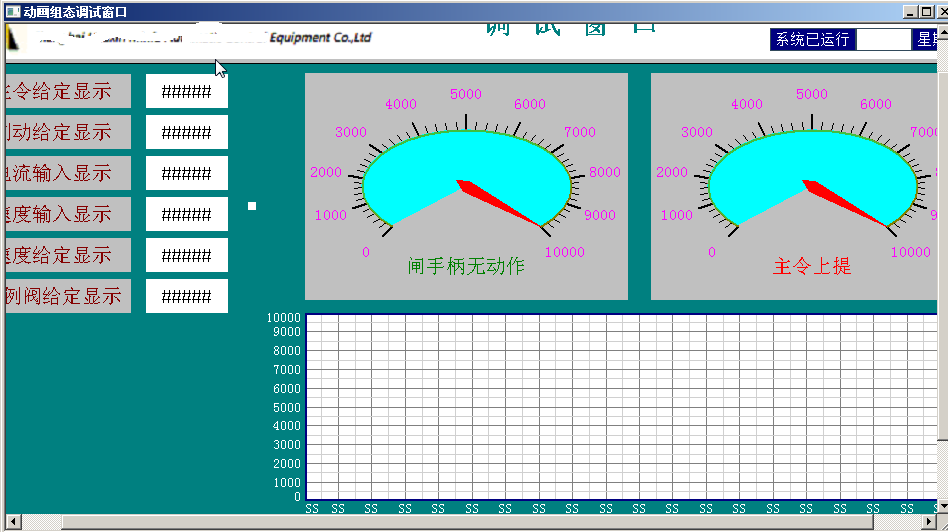Click the ##### field beside 度输入显示
This screenshot has width=948, height=532.
coord(186,214)
